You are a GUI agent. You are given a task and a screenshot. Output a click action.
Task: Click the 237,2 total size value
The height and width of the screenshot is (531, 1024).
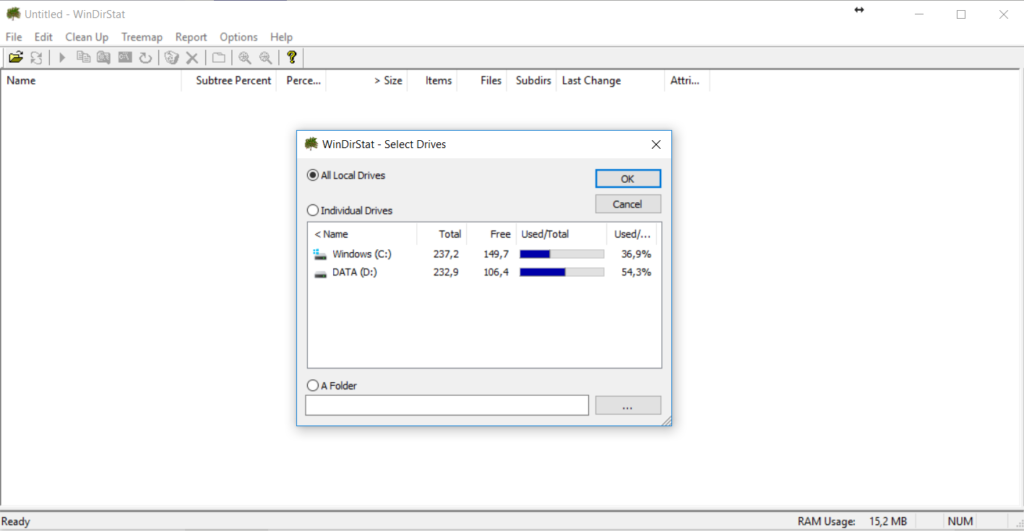click(446, 254)
